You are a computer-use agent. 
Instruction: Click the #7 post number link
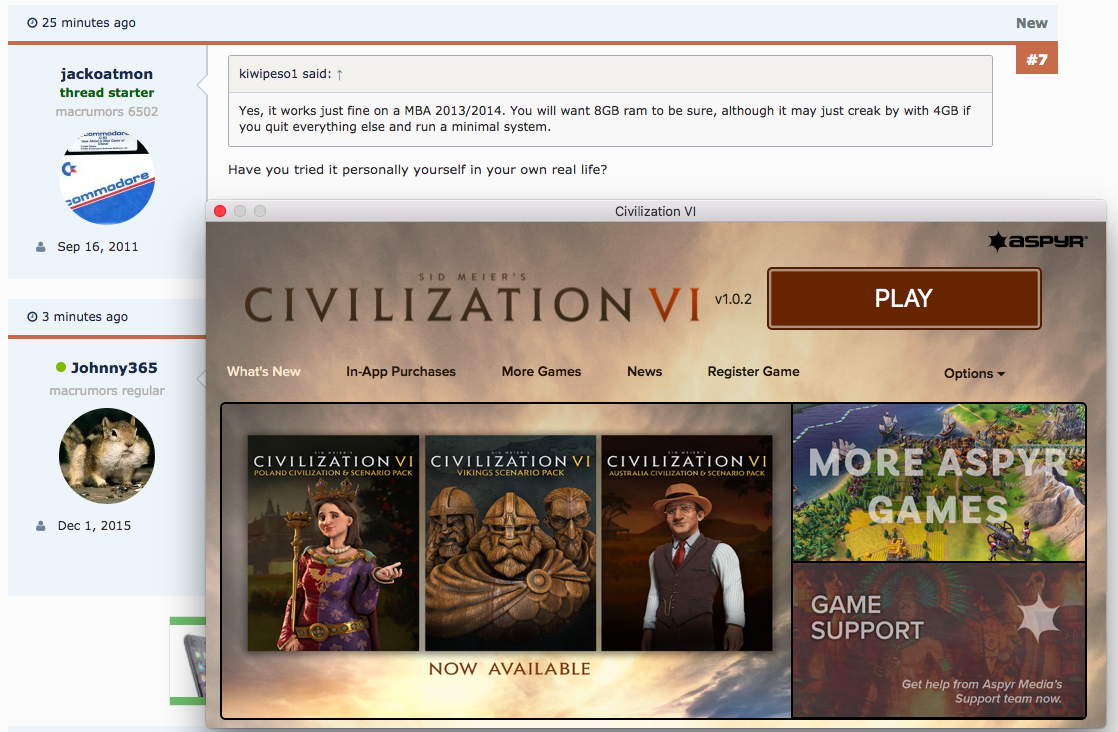click(x=1037, y=59)
